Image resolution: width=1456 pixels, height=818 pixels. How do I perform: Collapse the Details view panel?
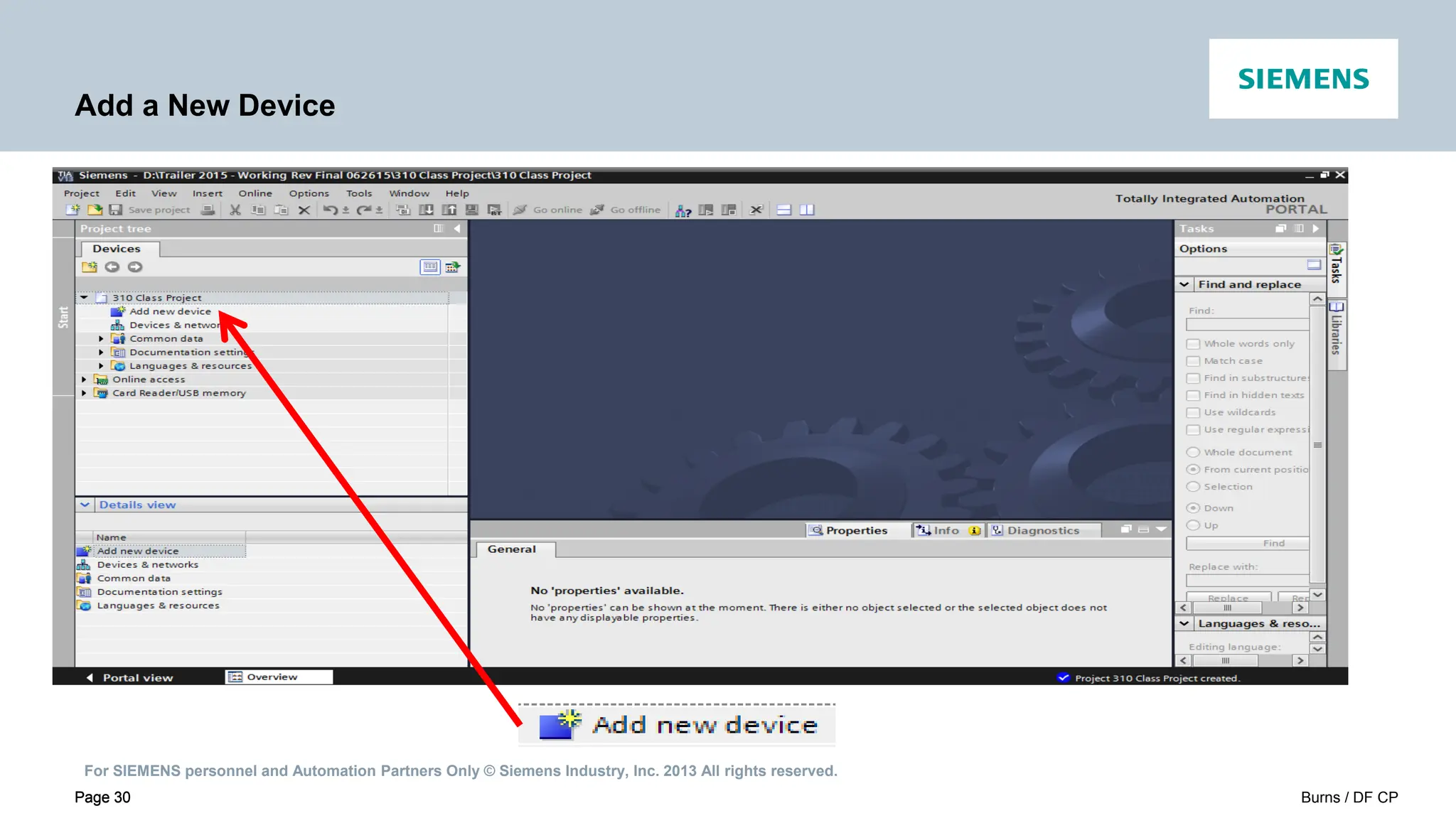[x=85, y=505]
